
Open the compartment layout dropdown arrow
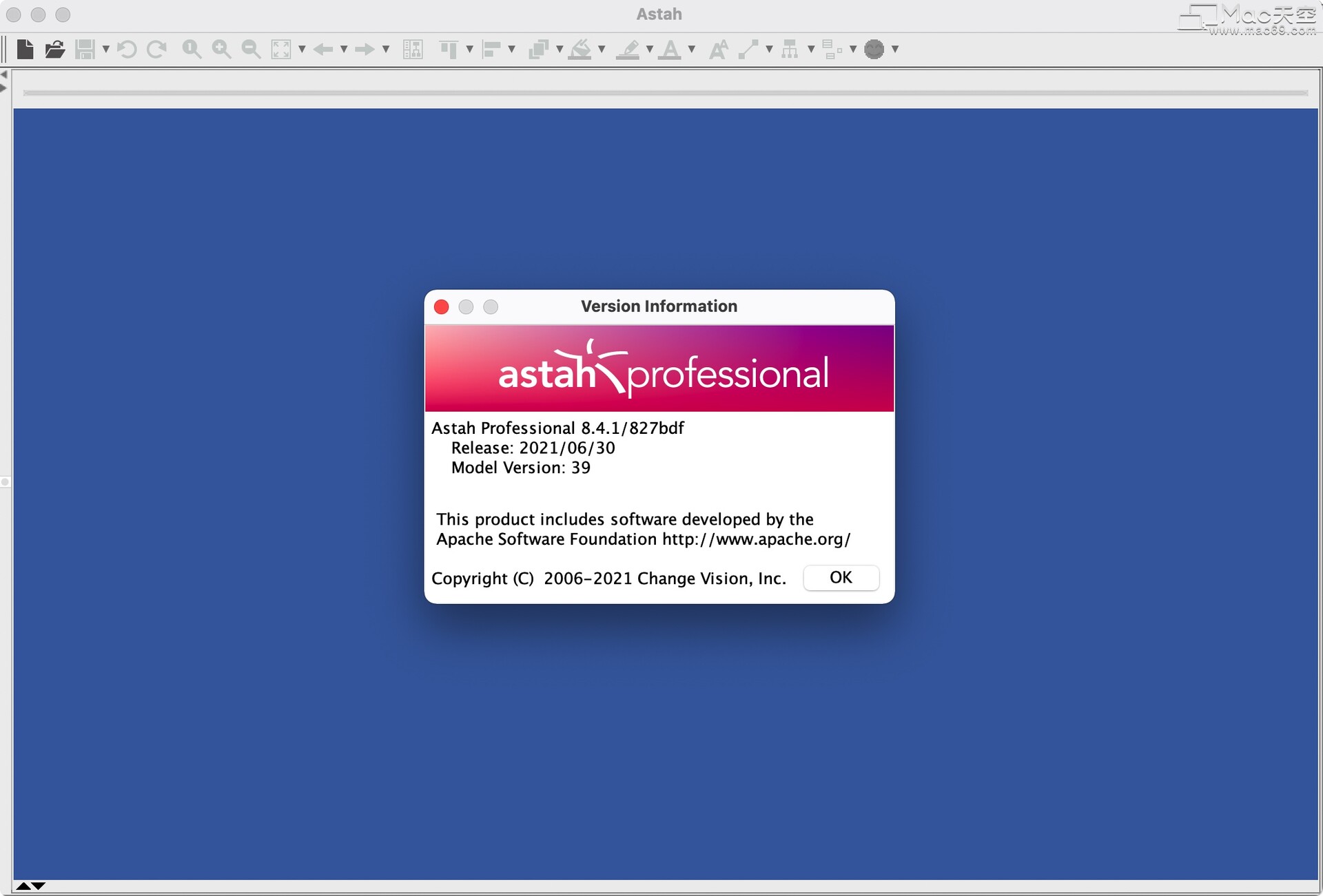[853, 49]
